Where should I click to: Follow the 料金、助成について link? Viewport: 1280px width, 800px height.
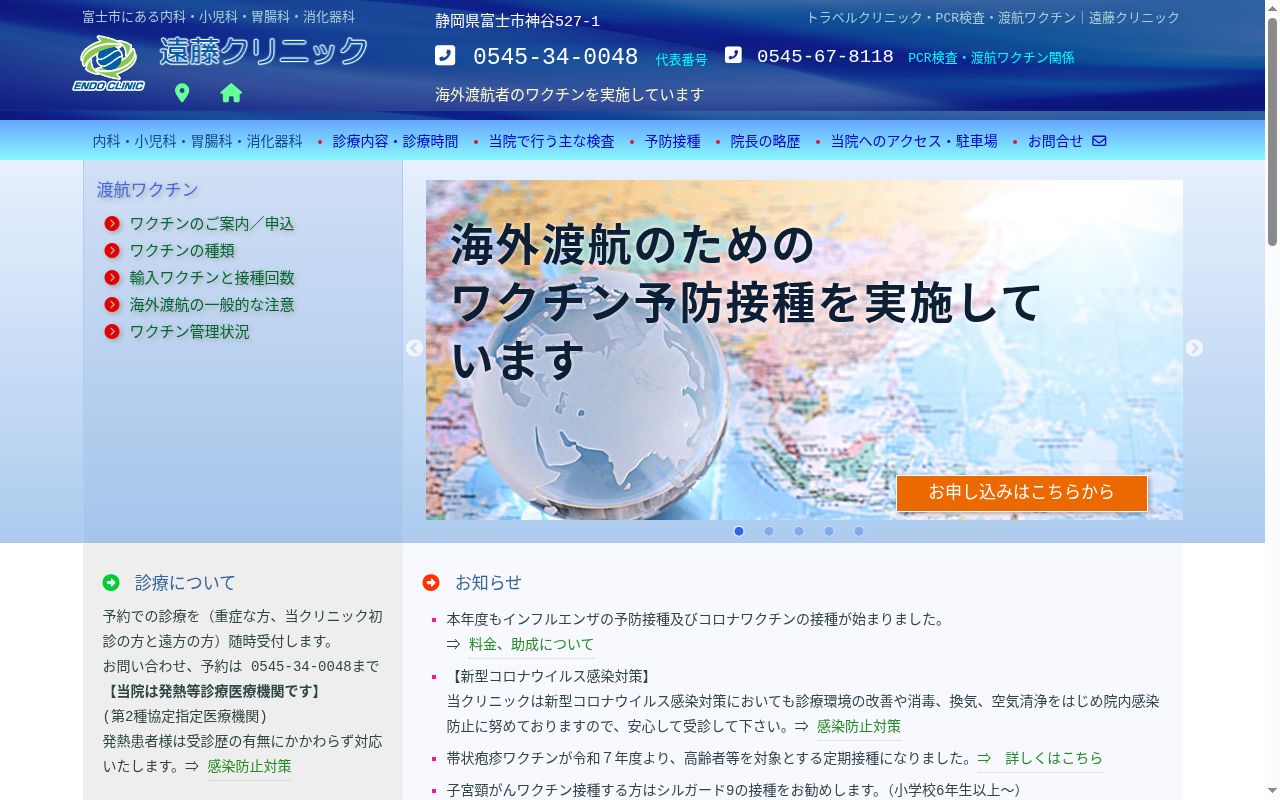531,644
